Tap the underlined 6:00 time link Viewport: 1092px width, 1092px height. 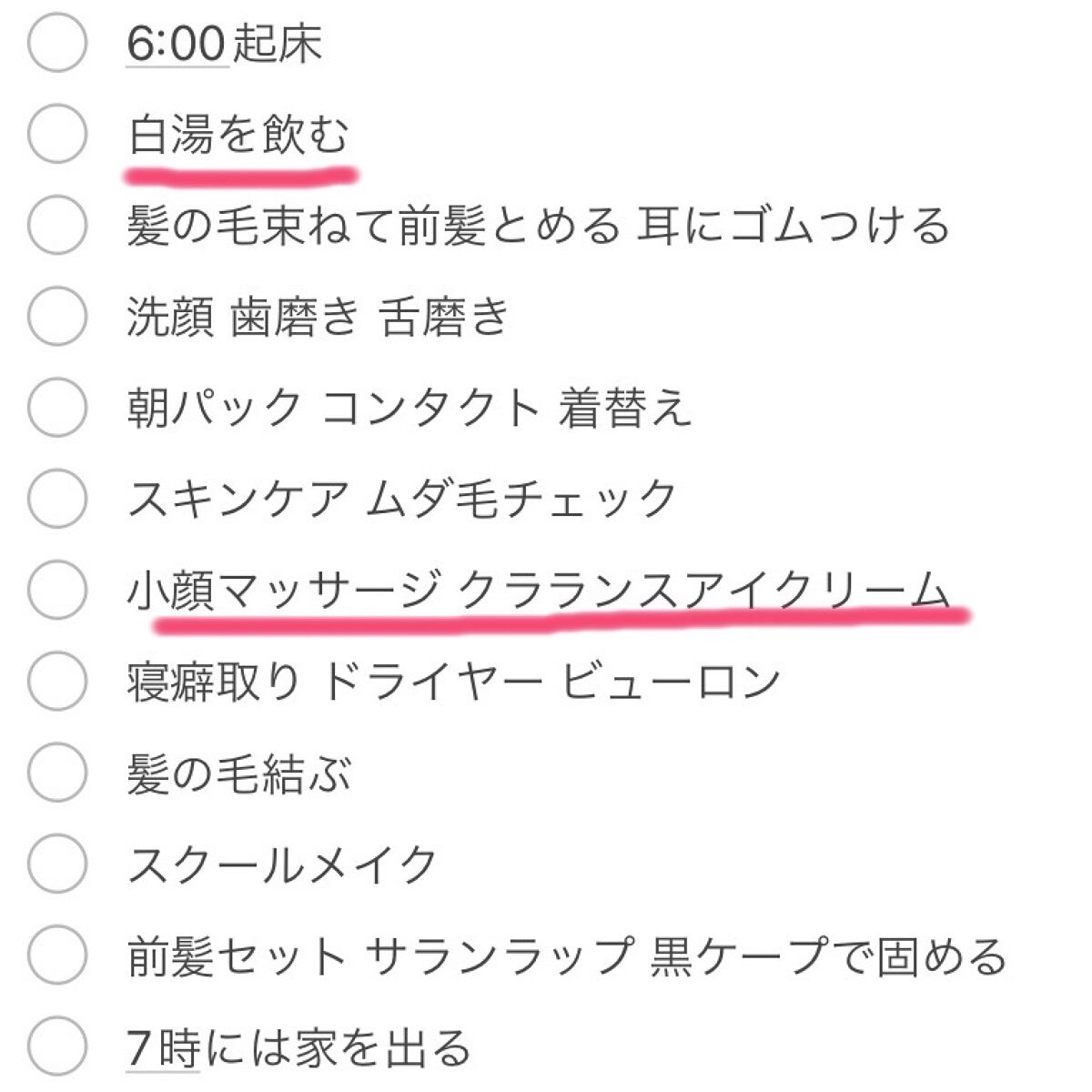click(x=176, y=44)
